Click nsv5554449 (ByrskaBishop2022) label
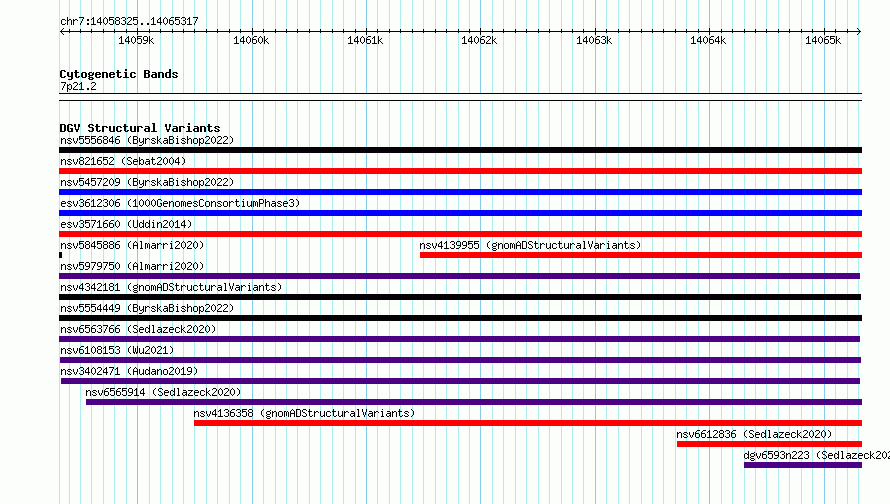The height and width of the screenshot is (504, 890). [x=147, y=308]
